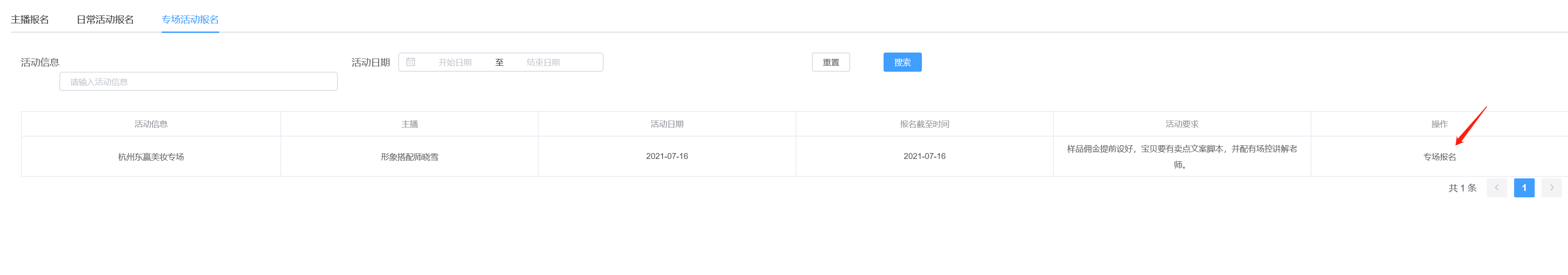Click the 报名截至时间 column header

click(x=924, y=124)
